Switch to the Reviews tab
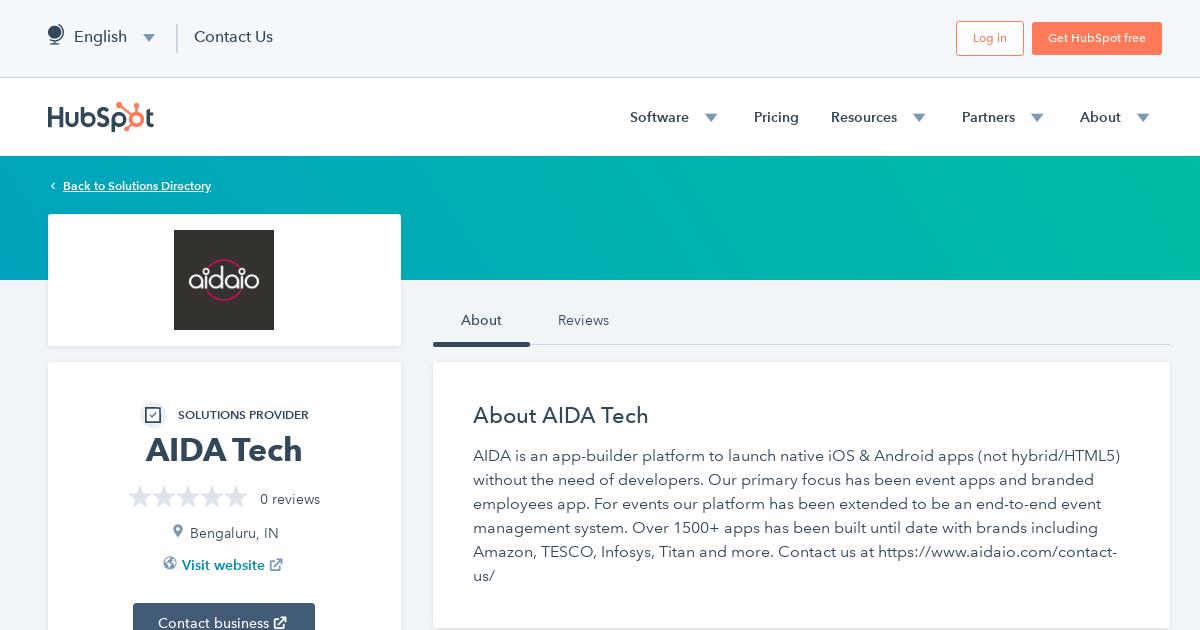The width and height of the screenshot is (1200, 630). tap(583, 320)
